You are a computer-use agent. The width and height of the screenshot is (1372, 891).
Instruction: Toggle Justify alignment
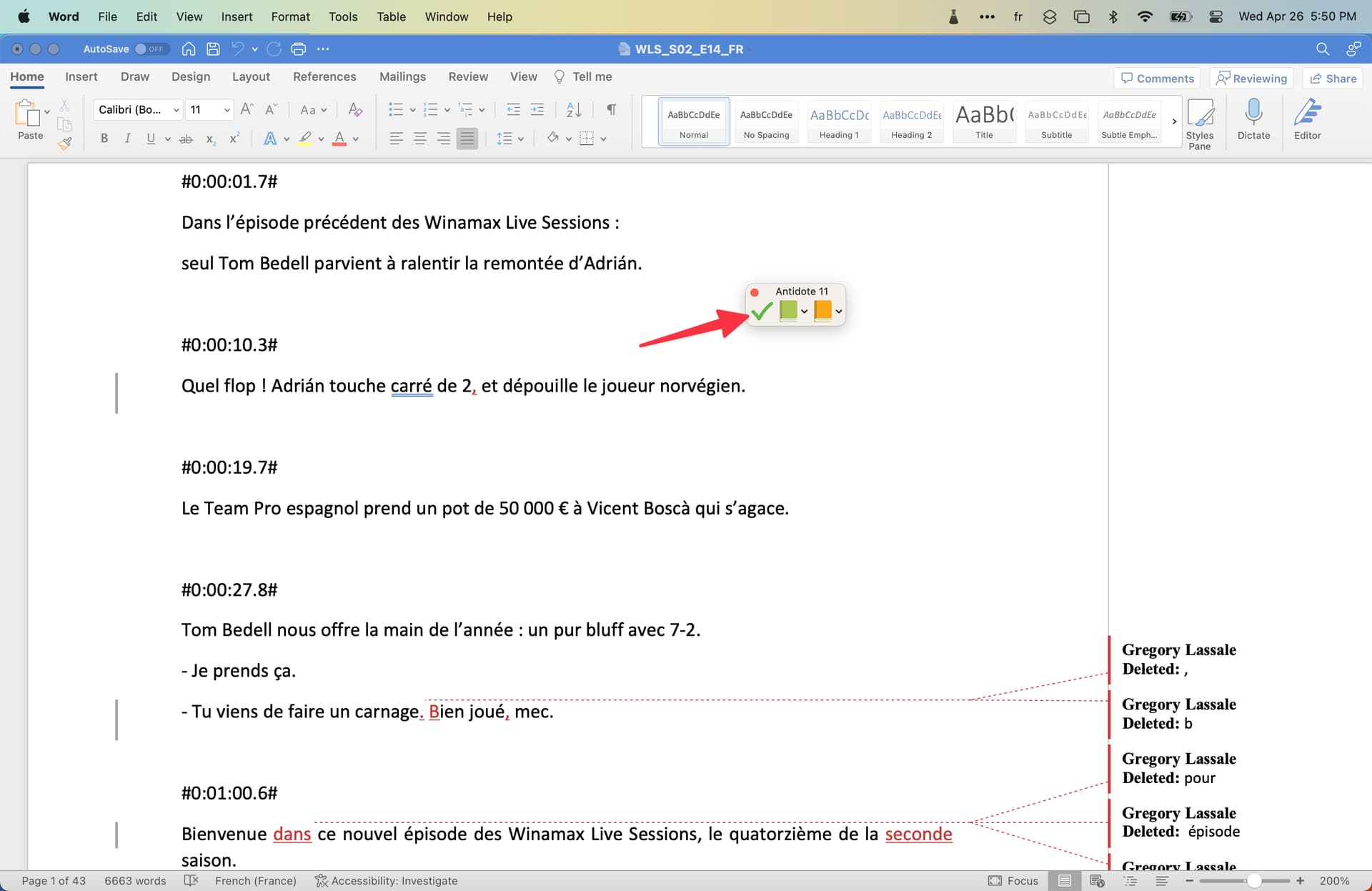[x=467, y=139]
